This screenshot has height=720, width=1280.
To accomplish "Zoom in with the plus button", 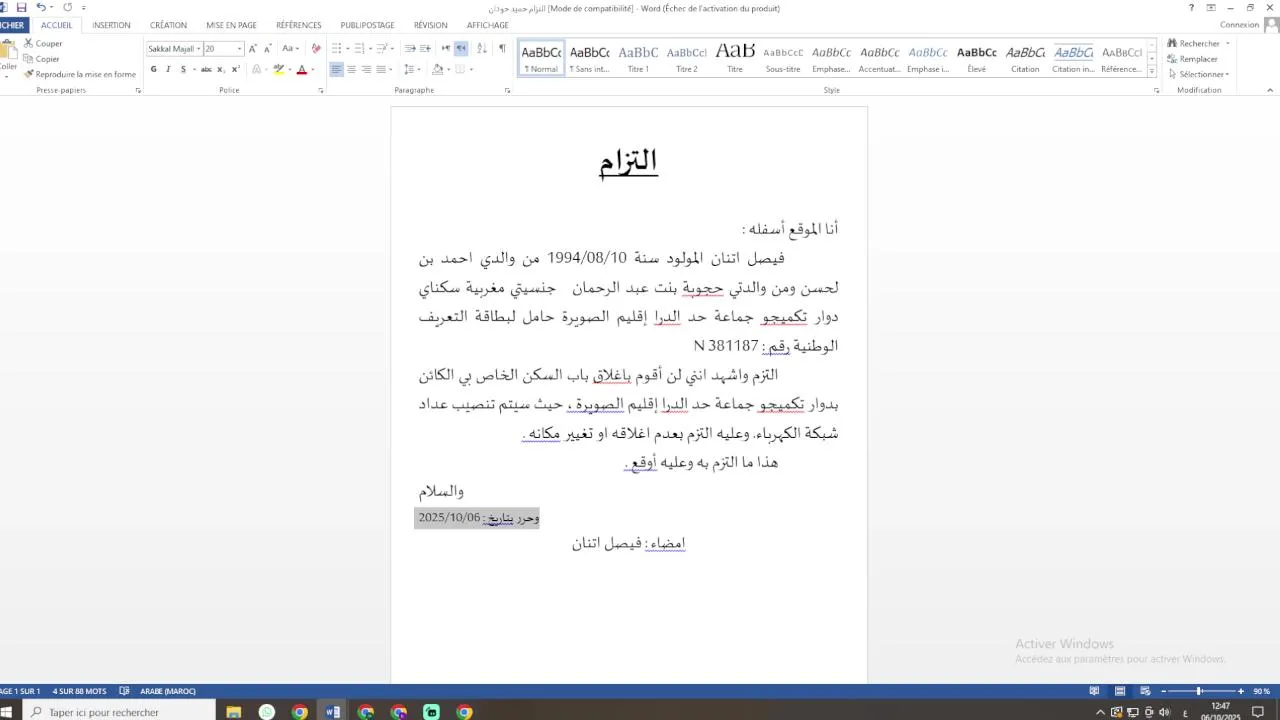I will pyautogui.click(x=1241, y=691).
